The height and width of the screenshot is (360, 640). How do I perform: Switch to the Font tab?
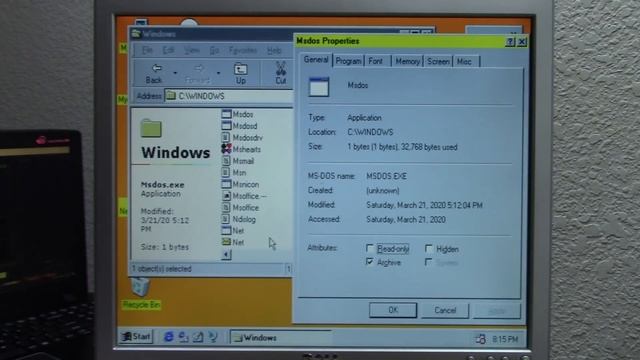tap(376, 61)
